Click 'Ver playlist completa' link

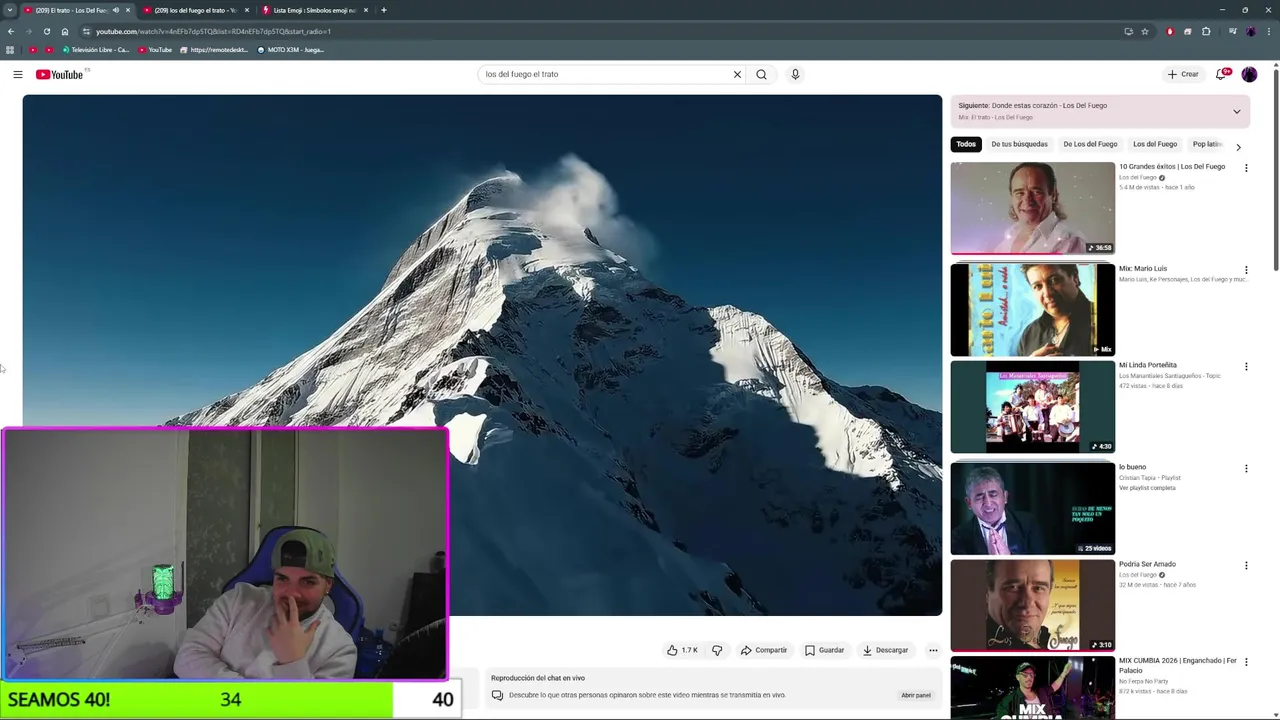pos(1147,488)
